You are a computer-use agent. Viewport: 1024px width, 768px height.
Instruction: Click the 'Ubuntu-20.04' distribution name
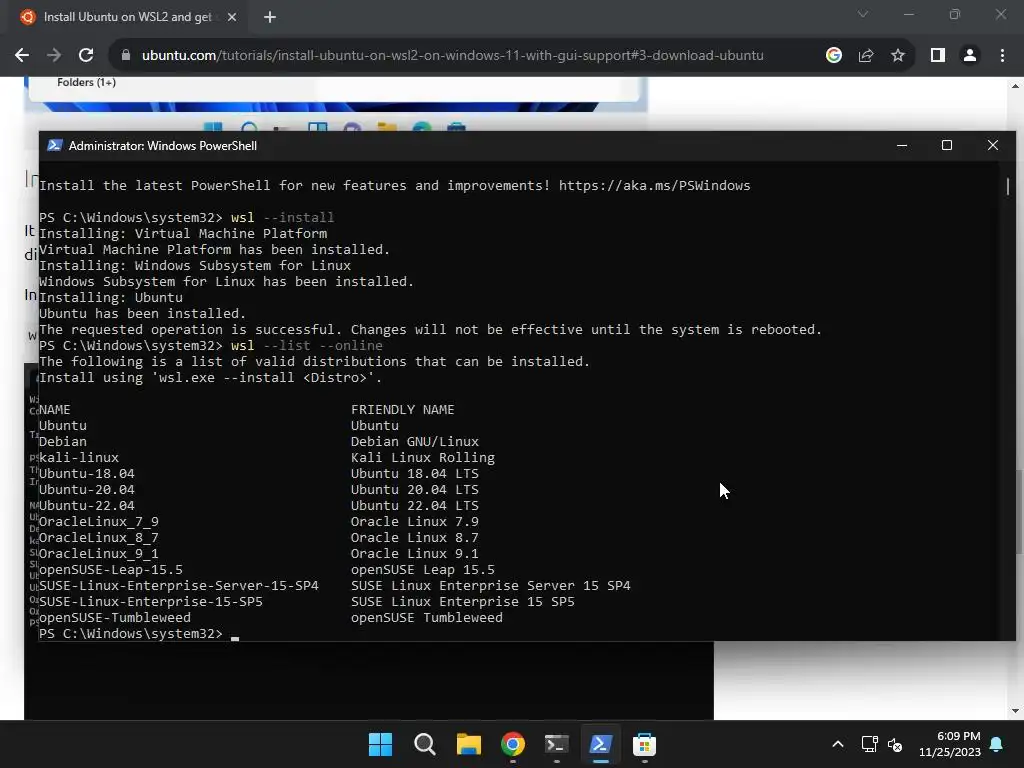[x=87, y=490]
